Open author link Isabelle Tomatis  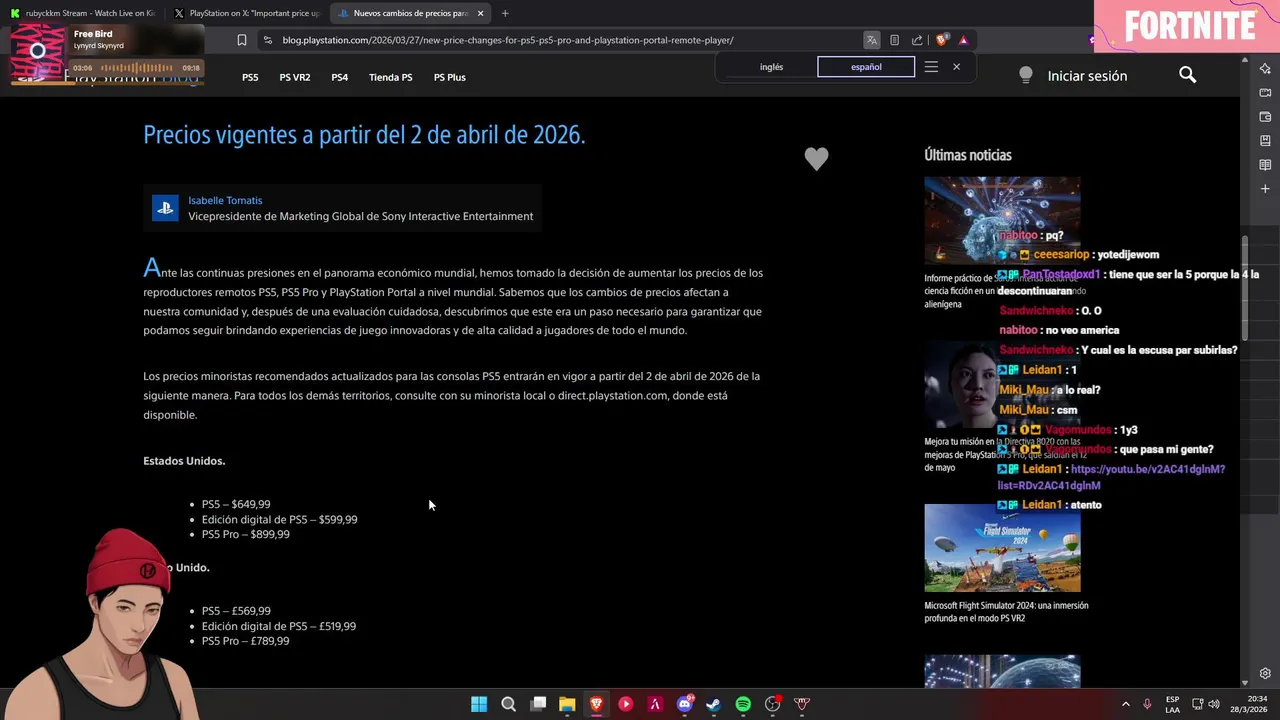click(225, 200)
